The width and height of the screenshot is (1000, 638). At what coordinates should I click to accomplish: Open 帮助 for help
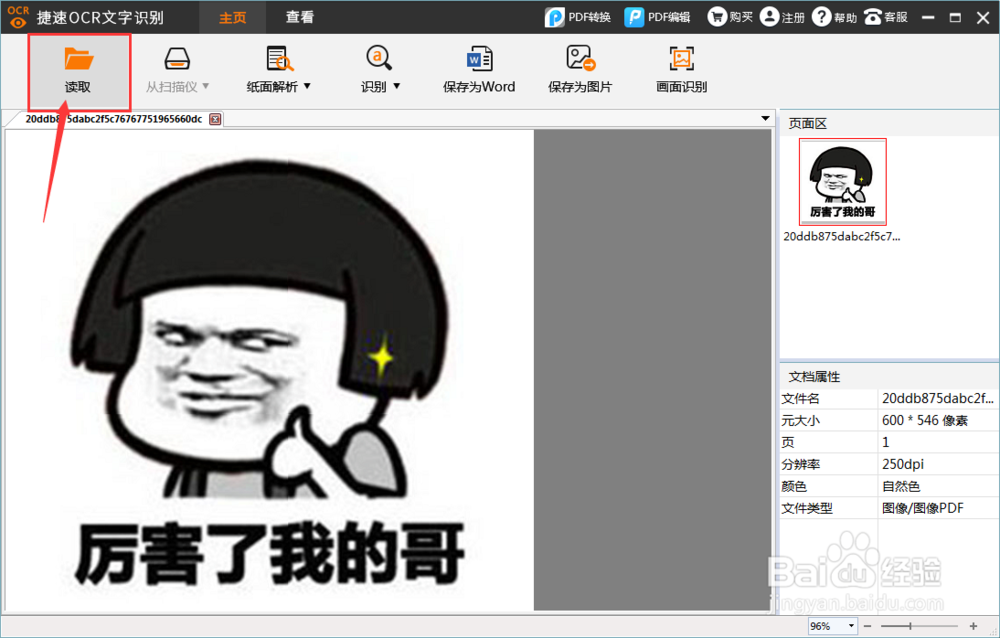[834, 16]
